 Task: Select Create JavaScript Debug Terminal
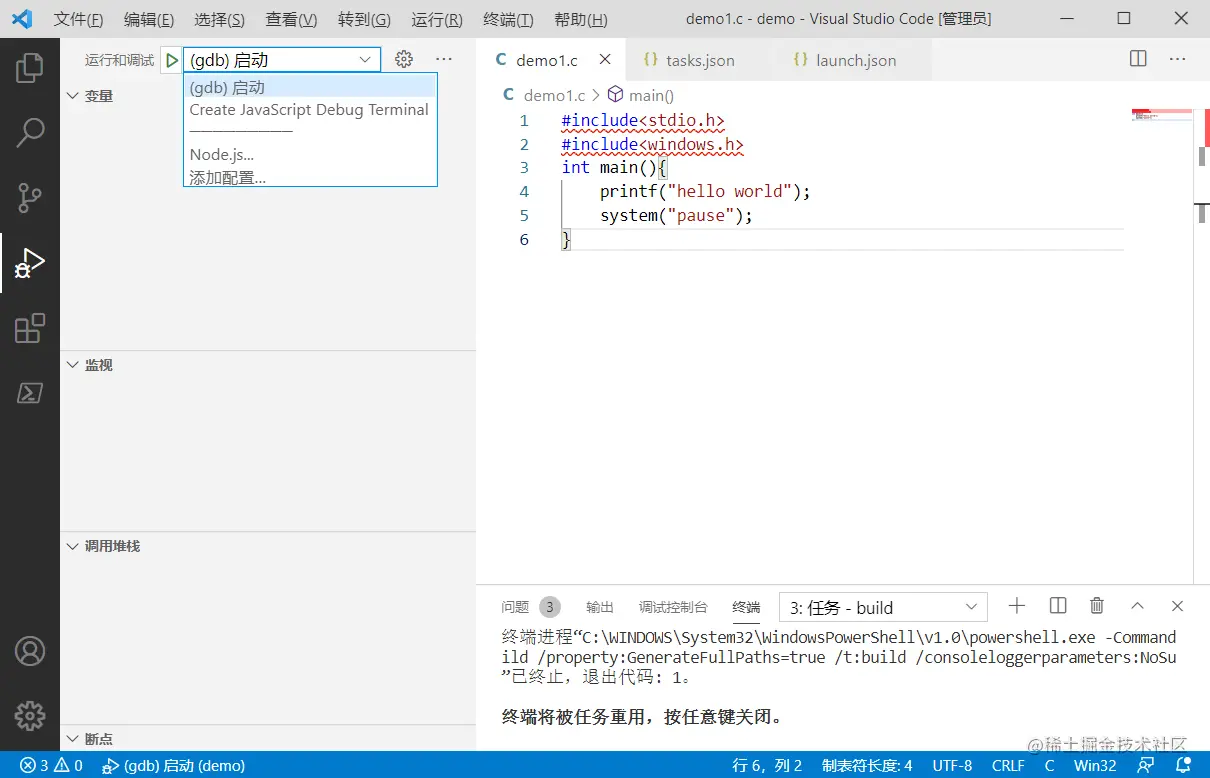tap(308, 110)
